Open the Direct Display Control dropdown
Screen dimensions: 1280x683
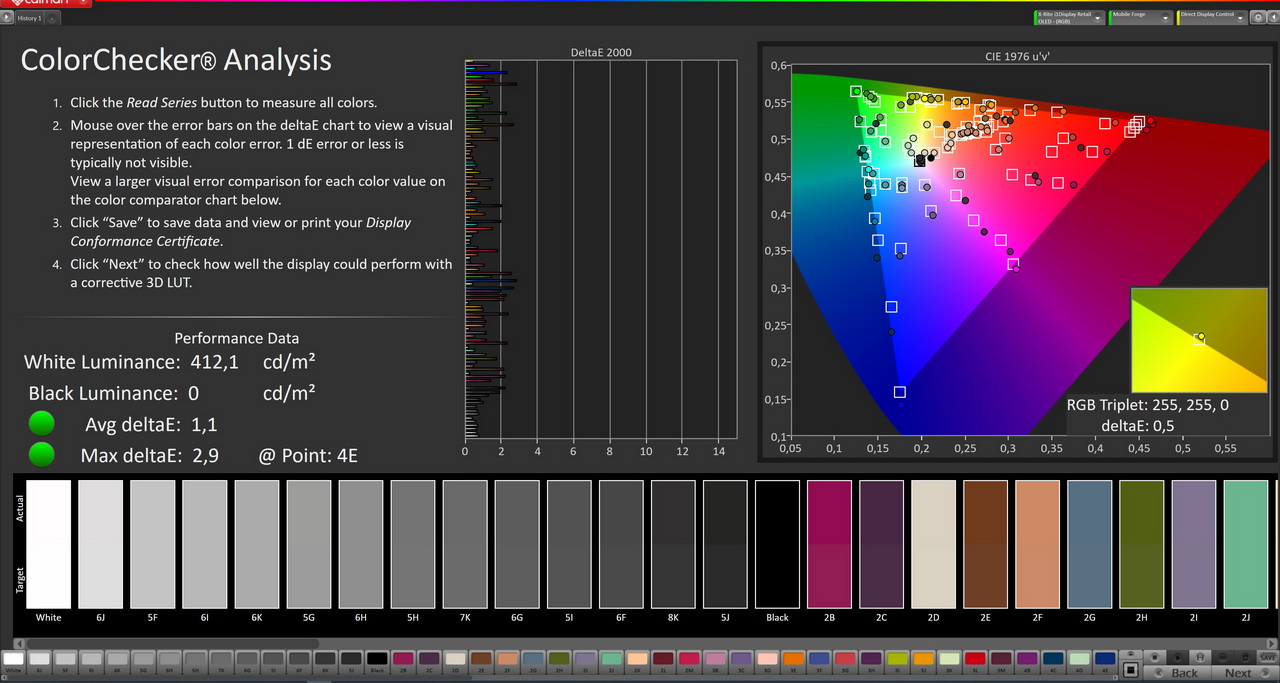(1212, 17)
